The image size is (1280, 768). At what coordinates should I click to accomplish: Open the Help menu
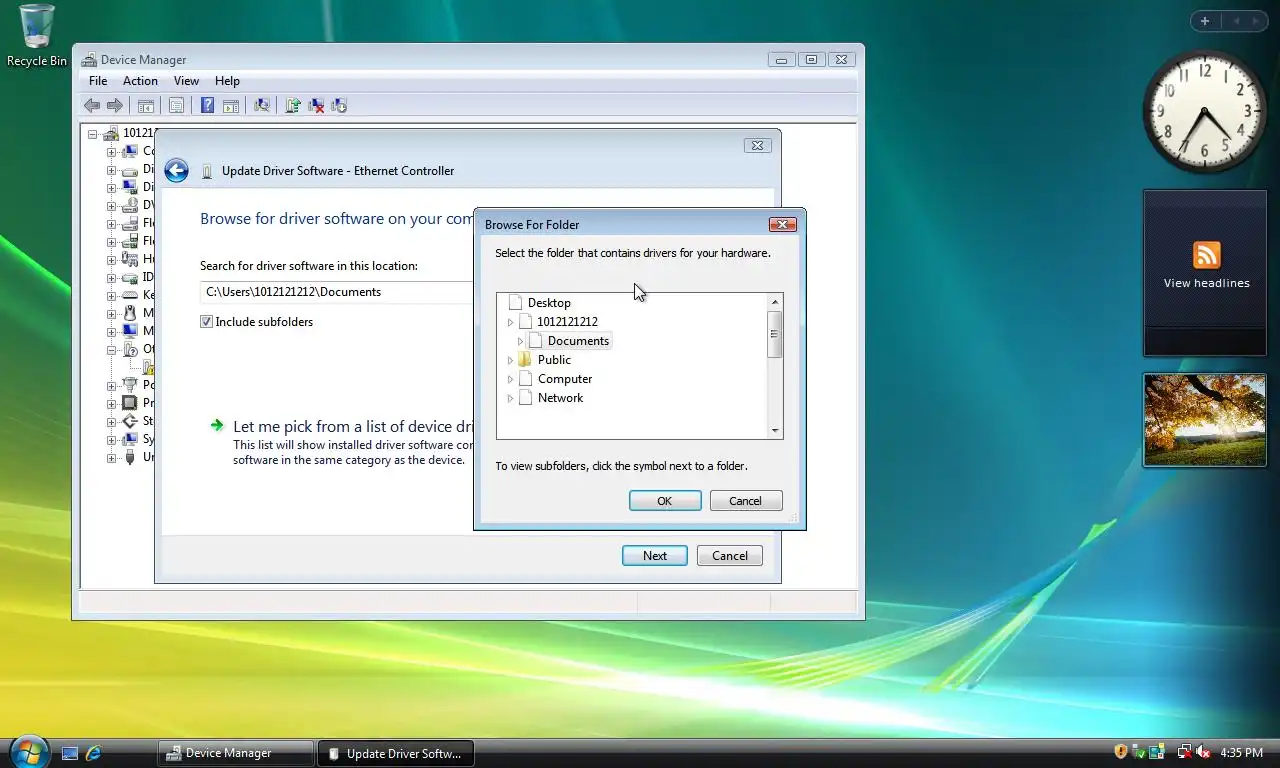click(x=227, y=81)
